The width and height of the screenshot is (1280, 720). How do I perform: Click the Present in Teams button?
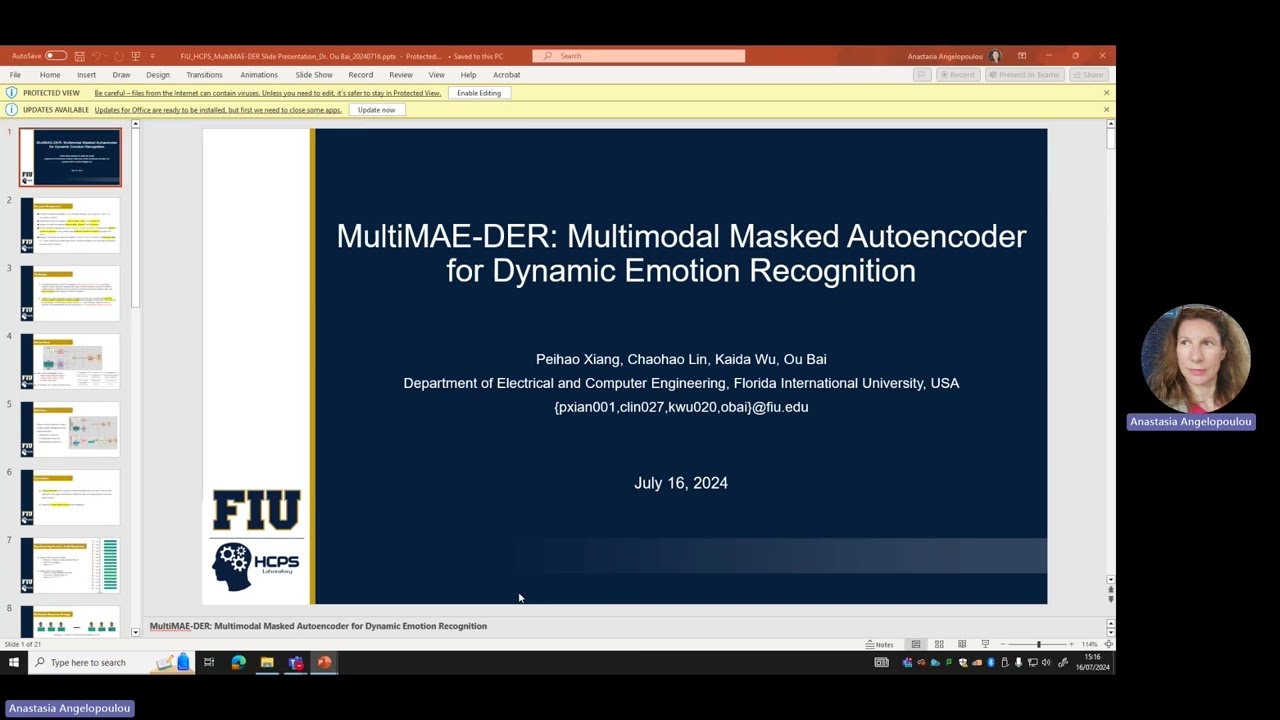tap(1024, 75)
